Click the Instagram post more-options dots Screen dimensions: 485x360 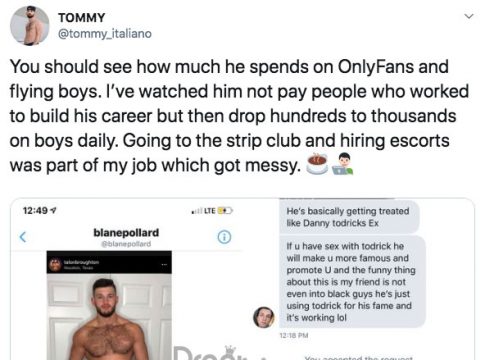164,264
